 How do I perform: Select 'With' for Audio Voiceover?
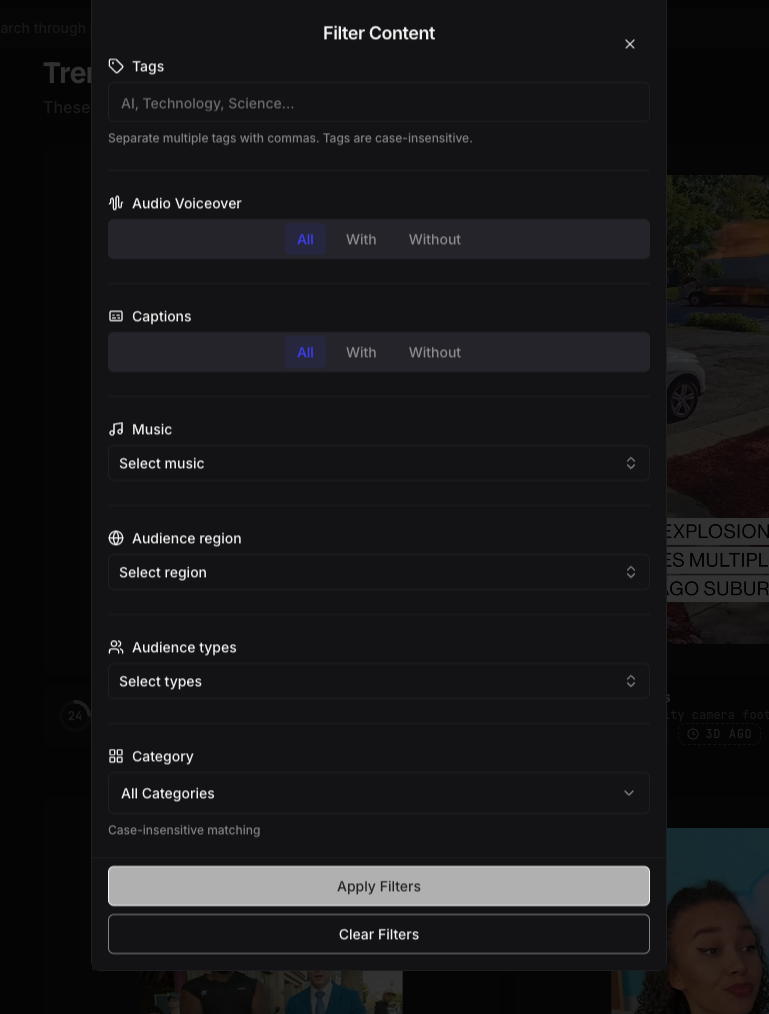(x=361, y=239)
